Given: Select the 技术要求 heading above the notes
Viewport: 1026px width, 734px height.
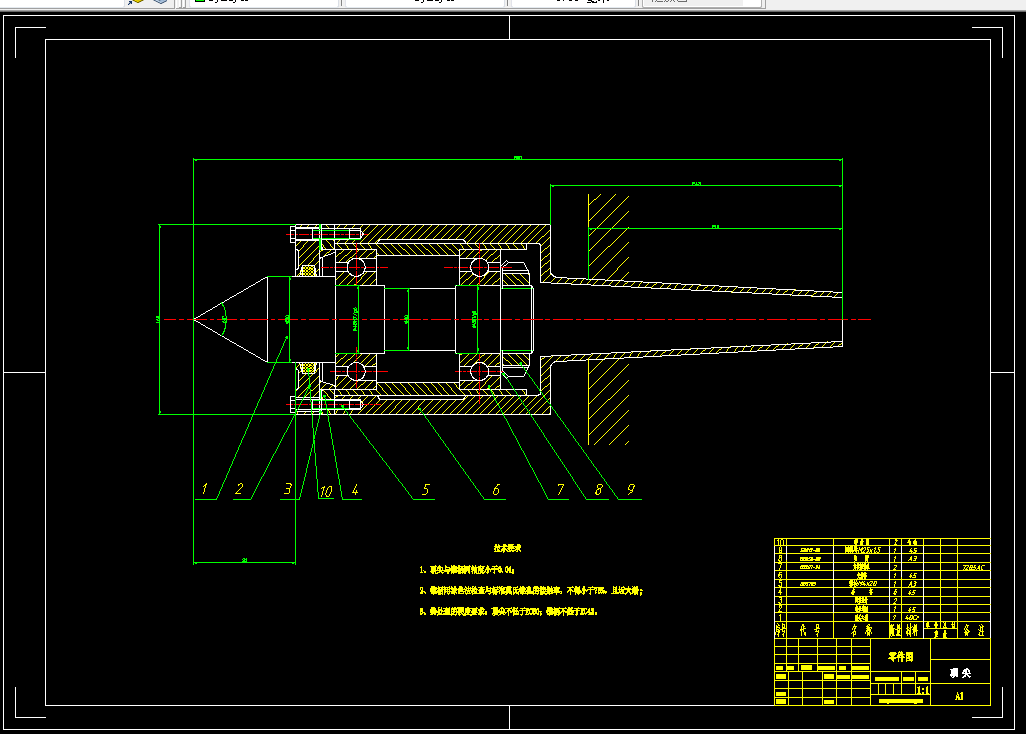Looking at the screenshot, I should coord(507,548).
